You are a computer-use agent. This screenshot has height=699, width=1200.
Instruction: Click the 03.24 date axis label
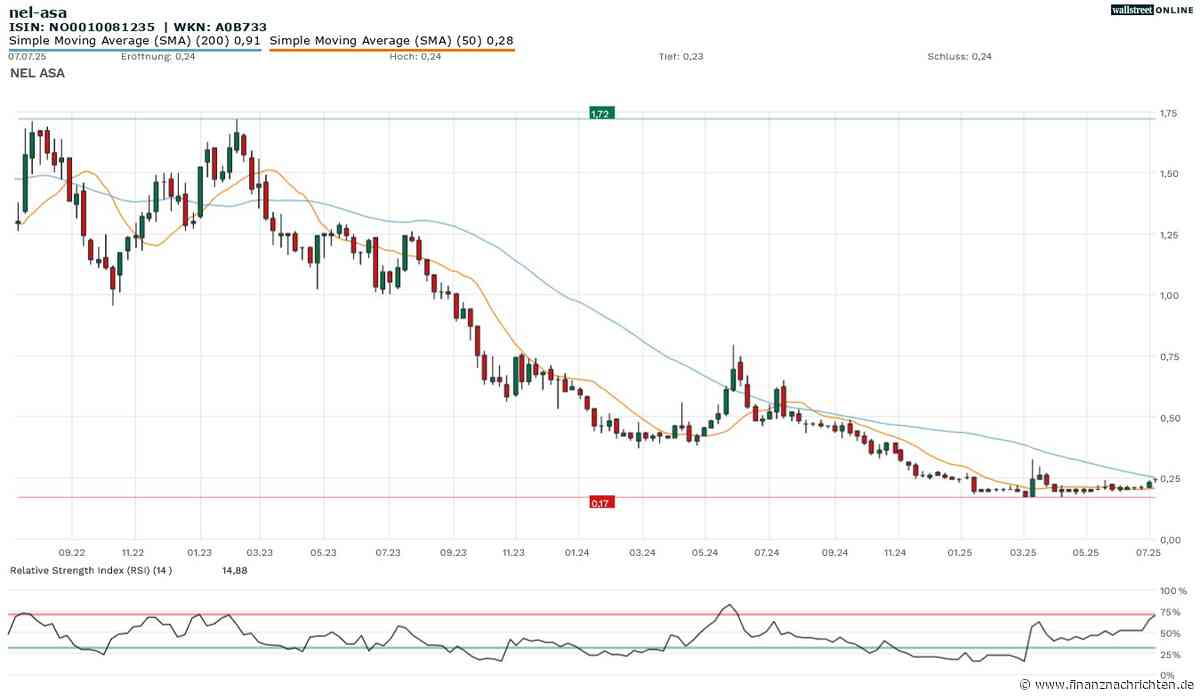pyautogui.click(x=642, y=552)
